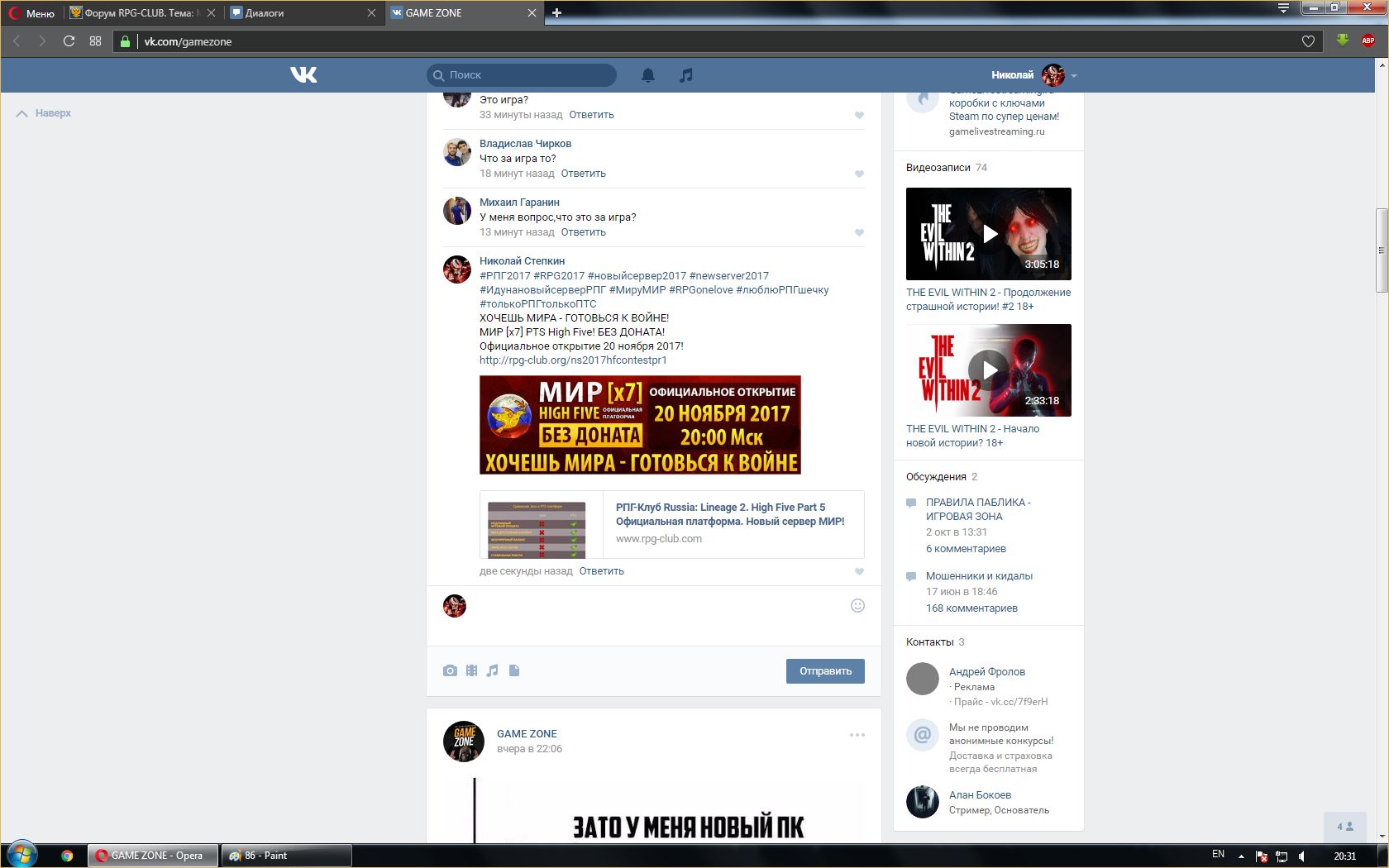
Task: Go to top with Наверх button
Action: 44,113
